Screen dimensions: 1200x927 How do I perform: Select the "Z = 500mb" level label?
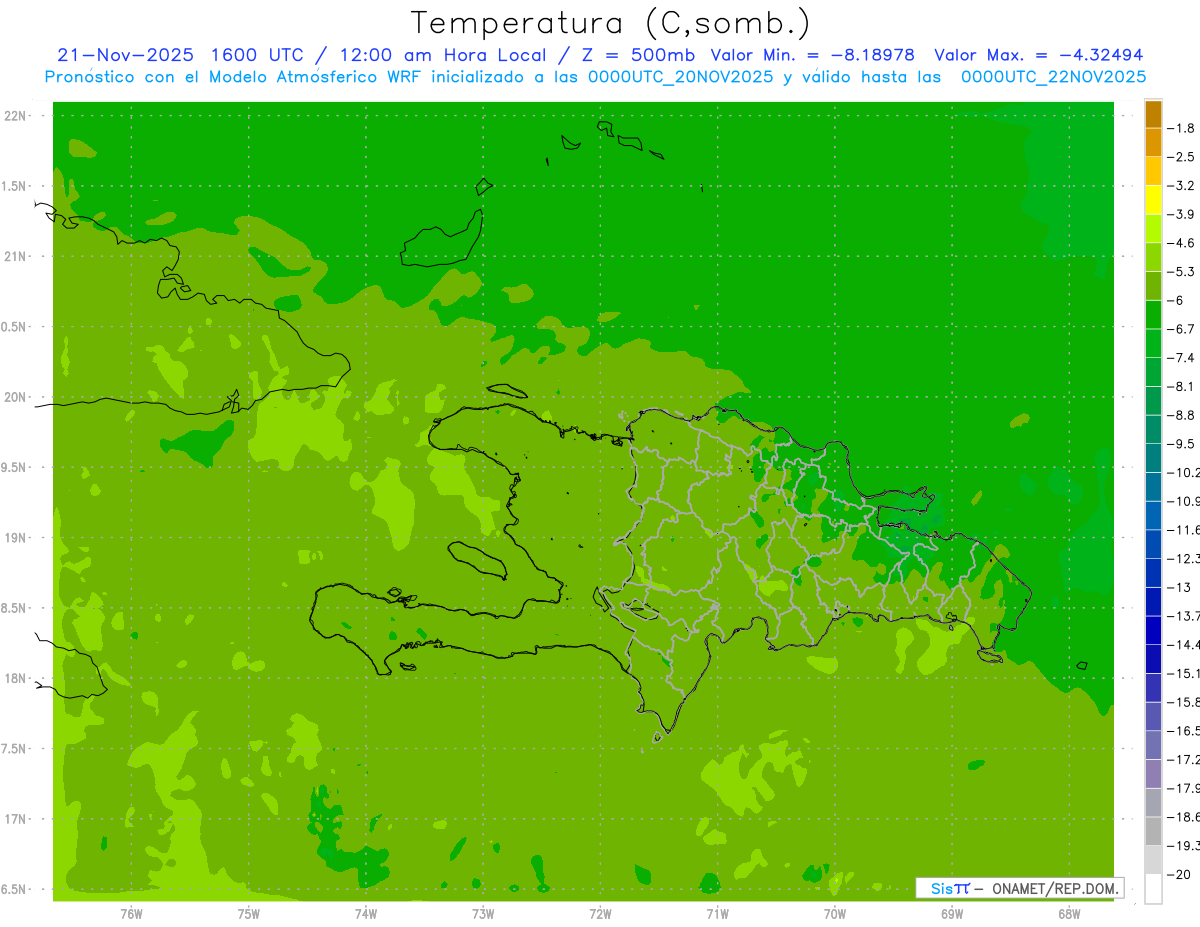tap(638, 55)
